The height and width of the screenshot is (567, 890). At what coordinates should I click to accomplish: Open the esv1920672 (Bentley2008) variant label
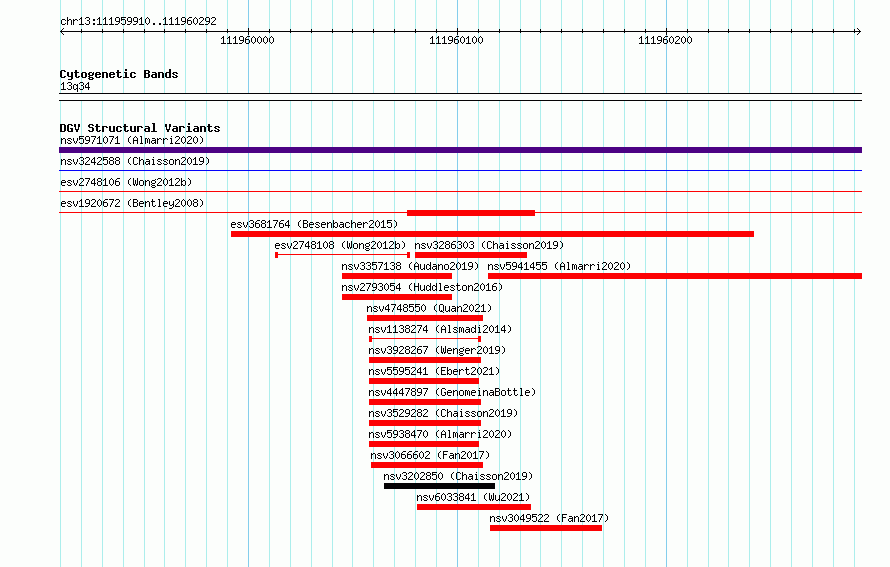132,203
